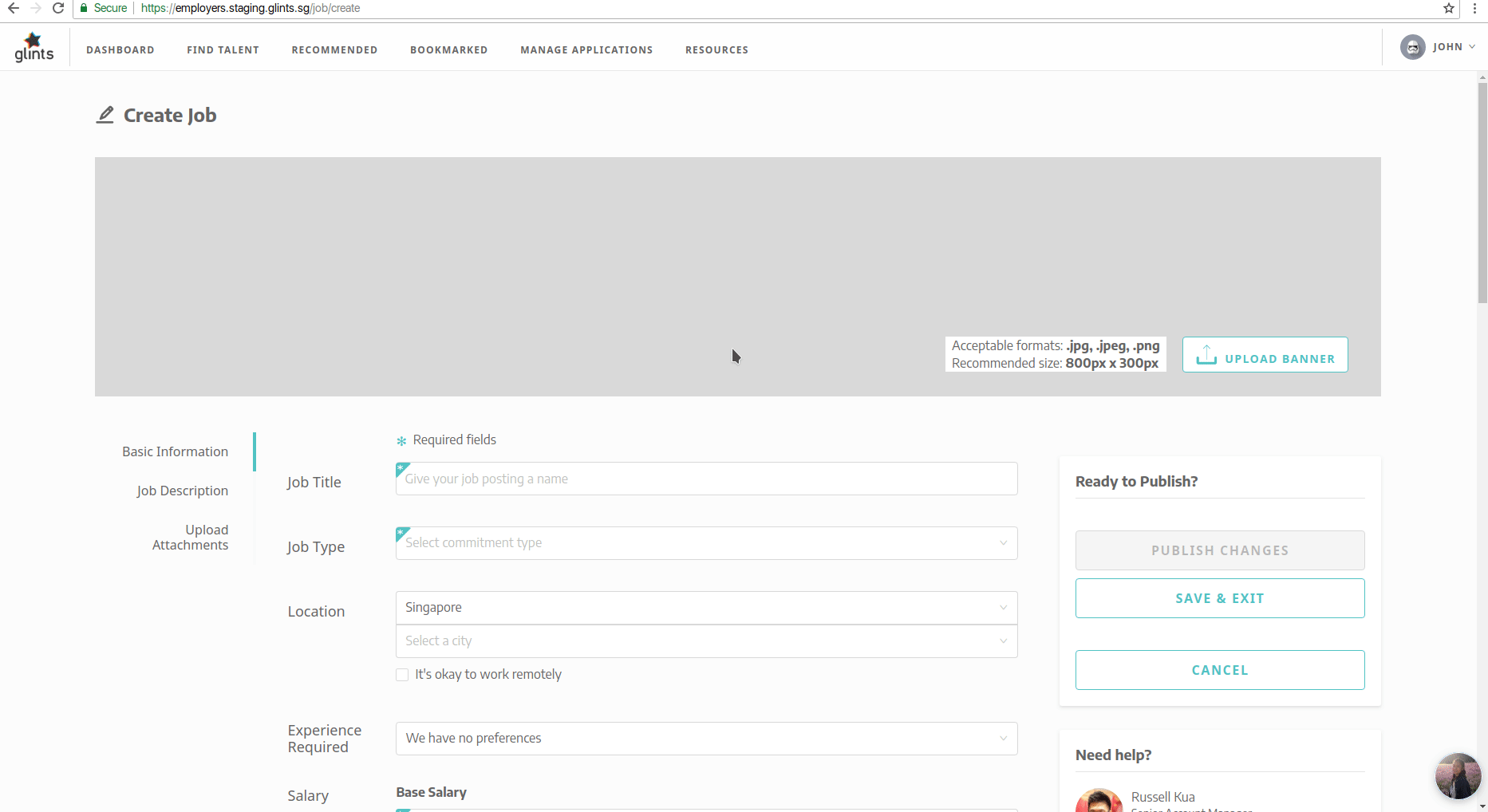This screenshot has width=1488, height=812.
Task: Open the Chrome three-dot menu
Action: tap(1474, 8)
